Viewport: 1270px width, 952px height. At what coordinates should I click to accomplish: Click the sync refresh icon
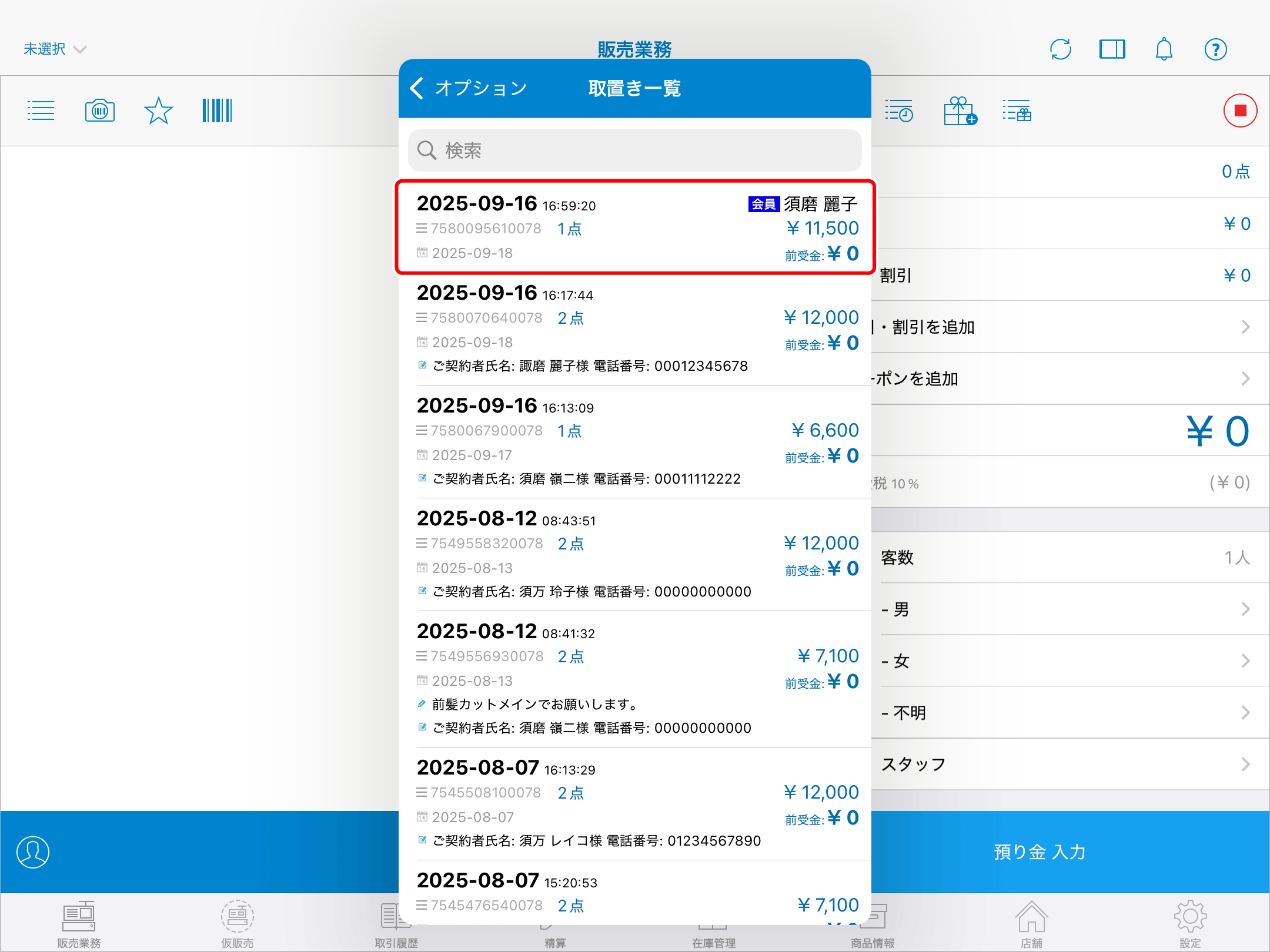point(1060,49)
